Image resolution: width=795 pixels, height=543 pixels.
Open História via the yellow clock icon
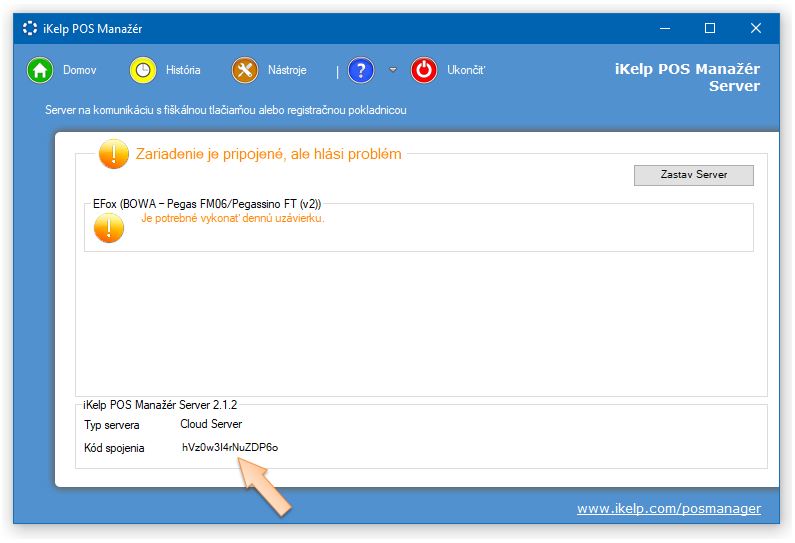click(144, 71)
